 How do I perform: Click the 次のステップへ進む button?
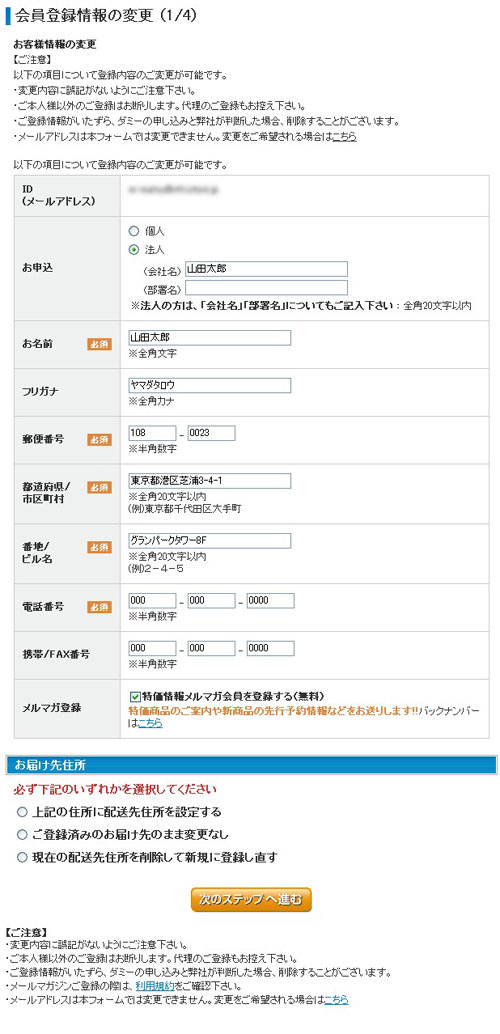(251, 899)
